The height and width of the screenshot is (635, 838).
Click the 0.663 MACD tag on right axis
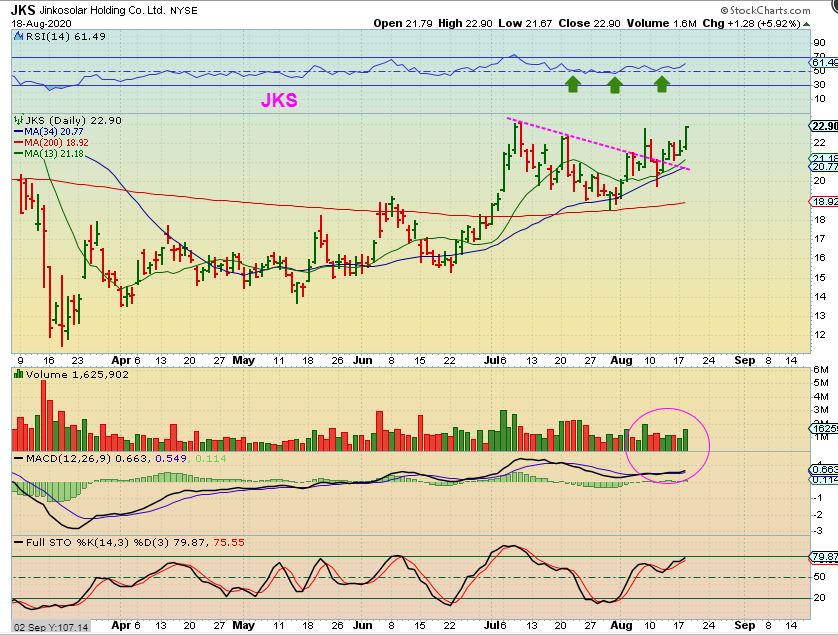click(x=824, y=470)
